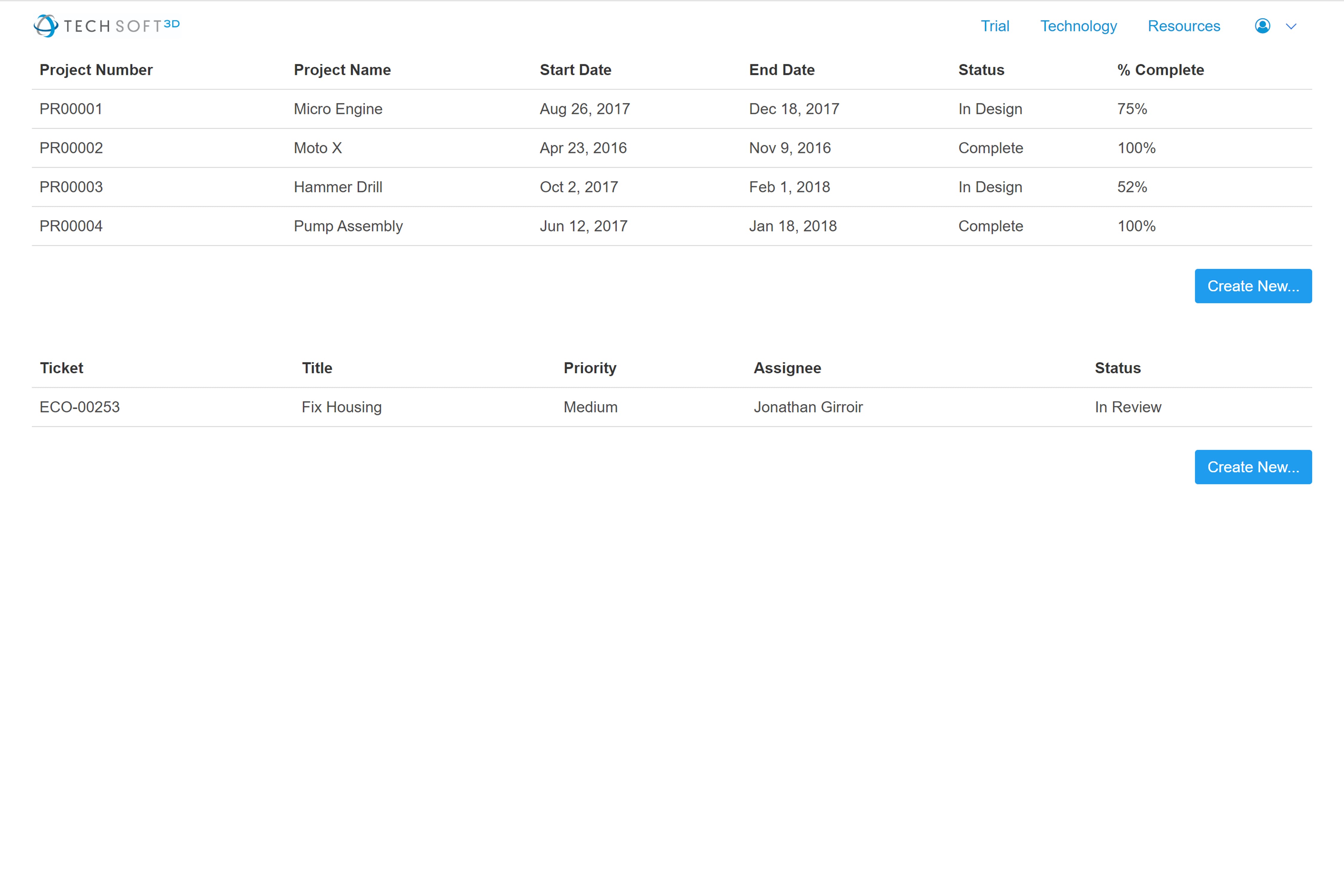Click Create New under the tickets table

pyautogui.click(x=1253, y=467)
